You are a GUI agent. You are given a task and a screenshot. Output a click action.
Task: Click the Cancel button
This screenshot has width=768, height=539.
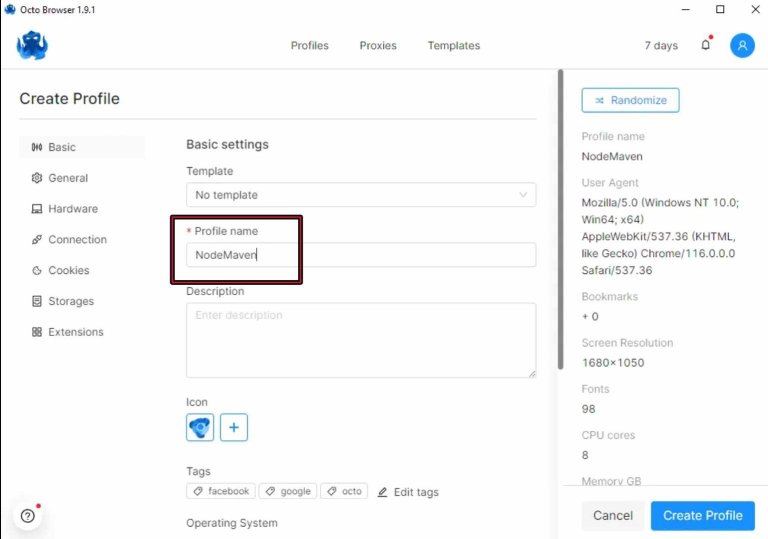point(612,515)
